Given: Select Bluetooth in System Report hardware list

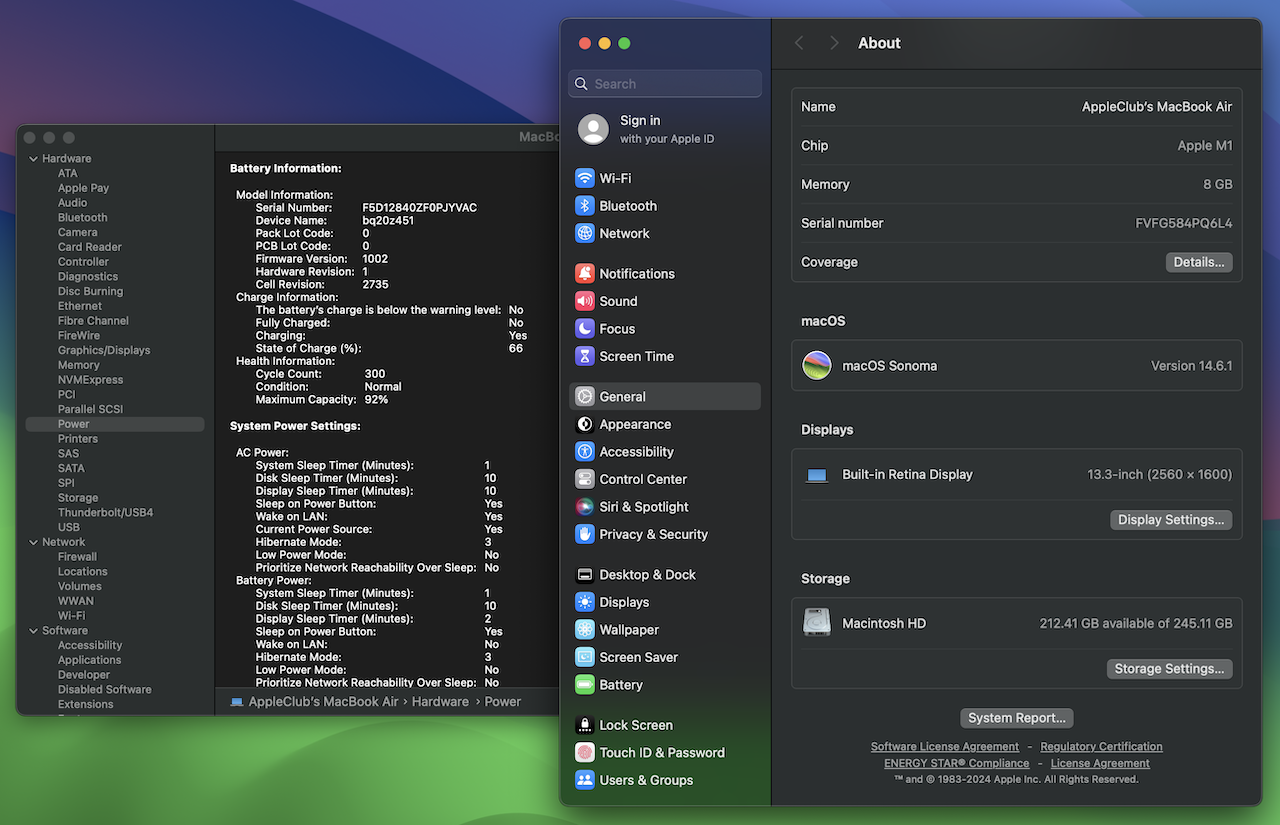Looking at the screenshot, I should [x=82, y=217].
